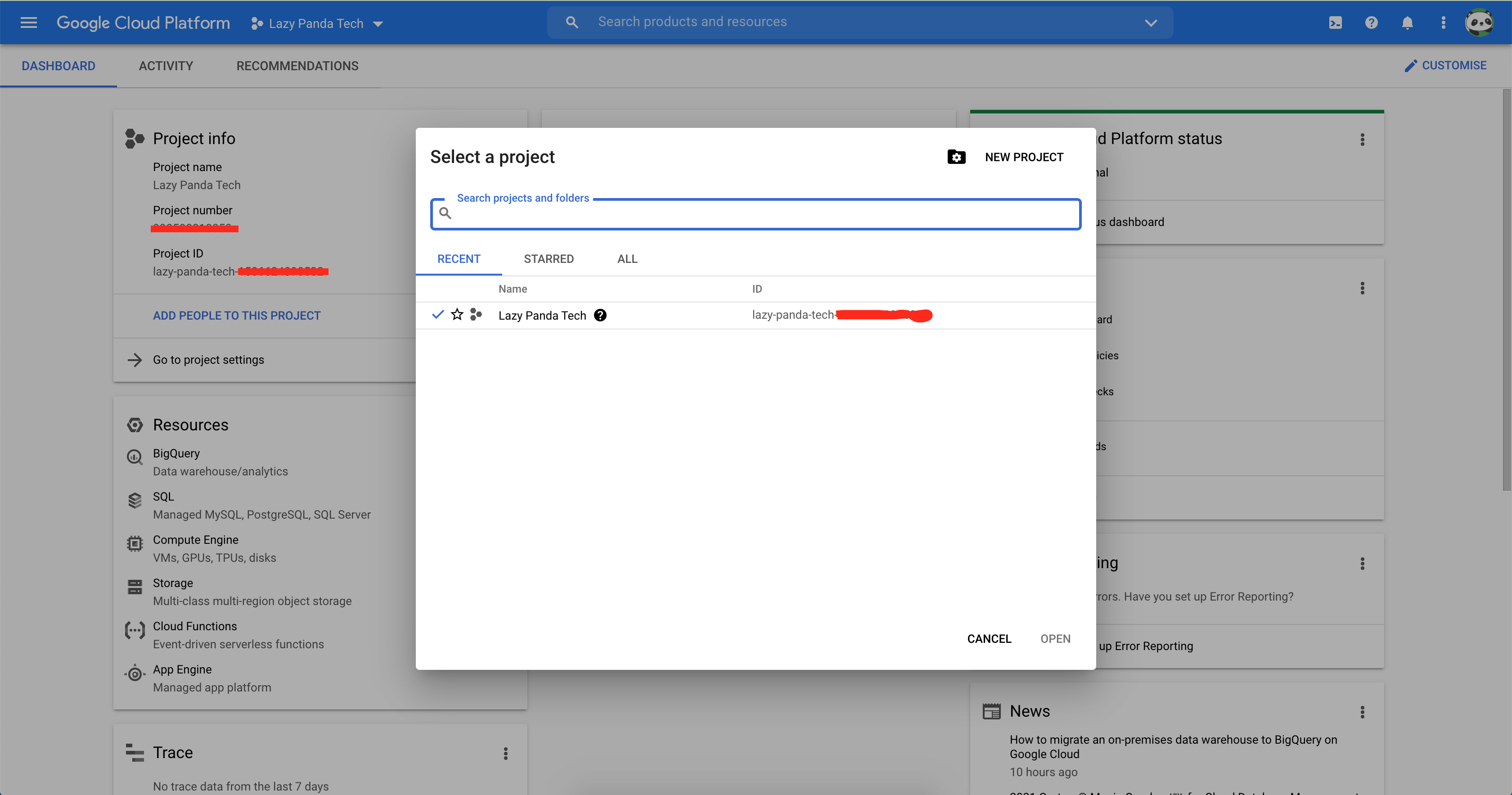
Task: Focus the Search projects and folders field
Action: [x=756, y=214]
